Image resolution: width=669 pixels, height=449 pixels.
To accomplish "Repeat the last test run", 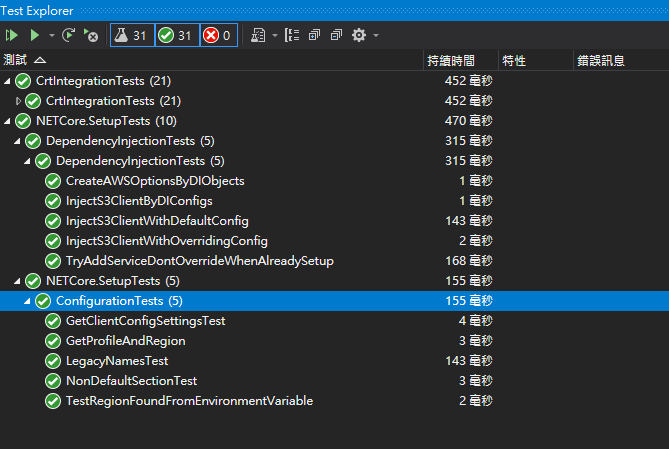I will 68,35.
